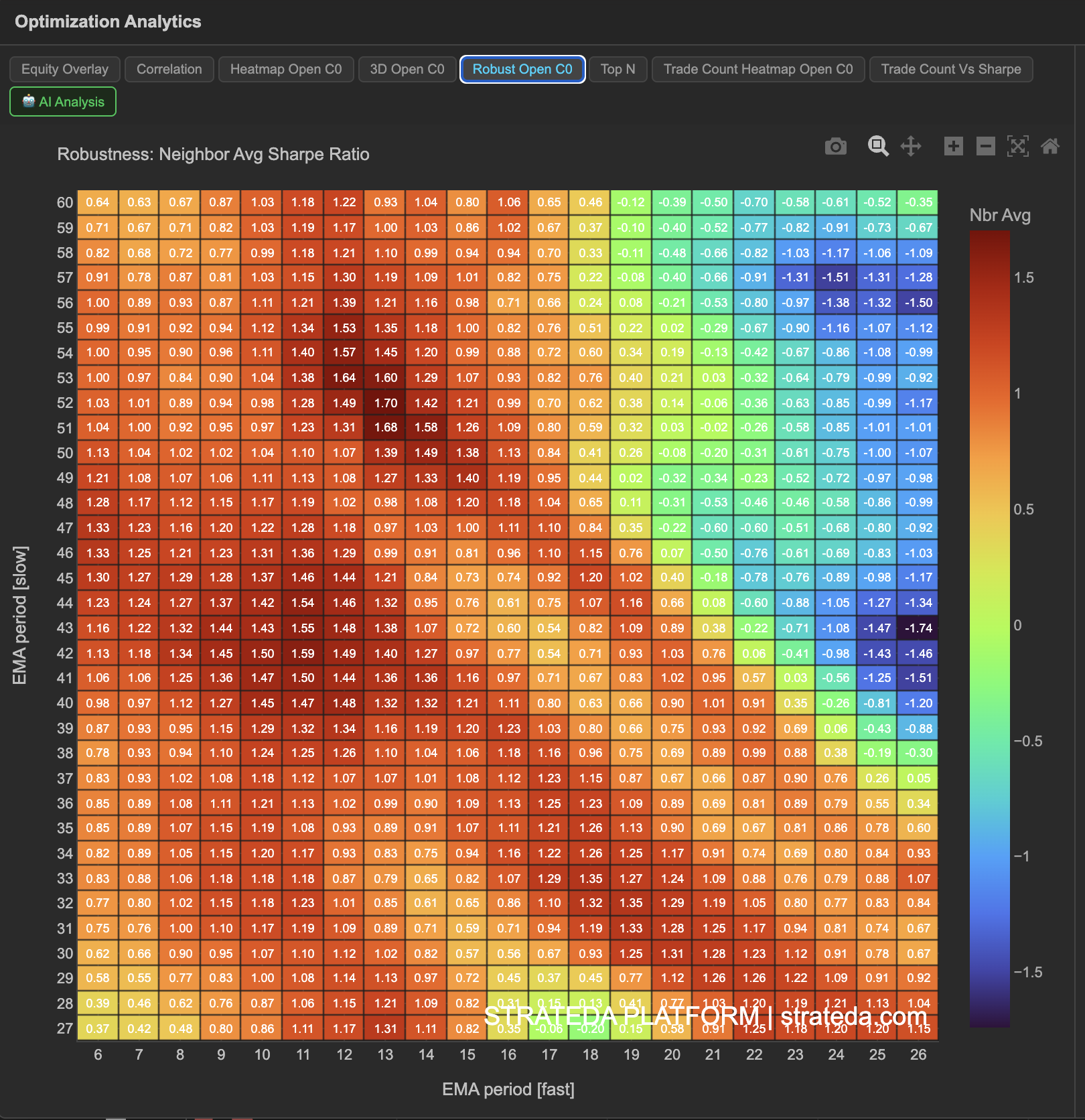Select the zoom magnifier tool
Viewport: 1085px width, 1120px height.
point(877,146)
